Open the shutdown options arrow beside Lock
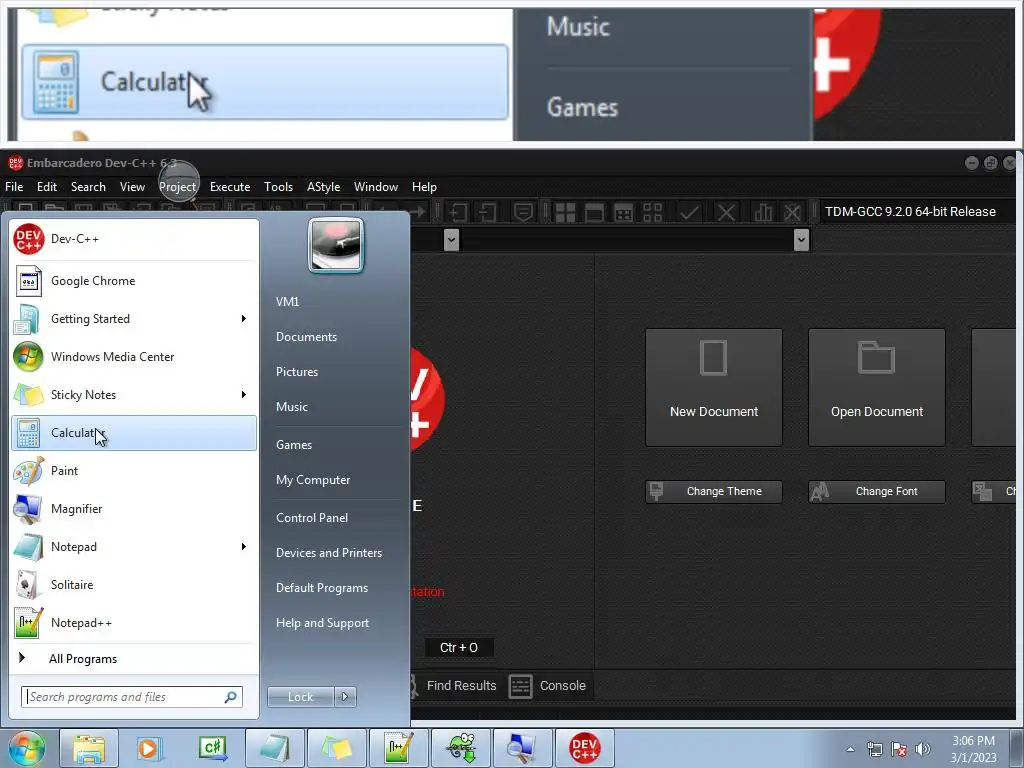This screenshot has width=1024, height=768. 345,697
